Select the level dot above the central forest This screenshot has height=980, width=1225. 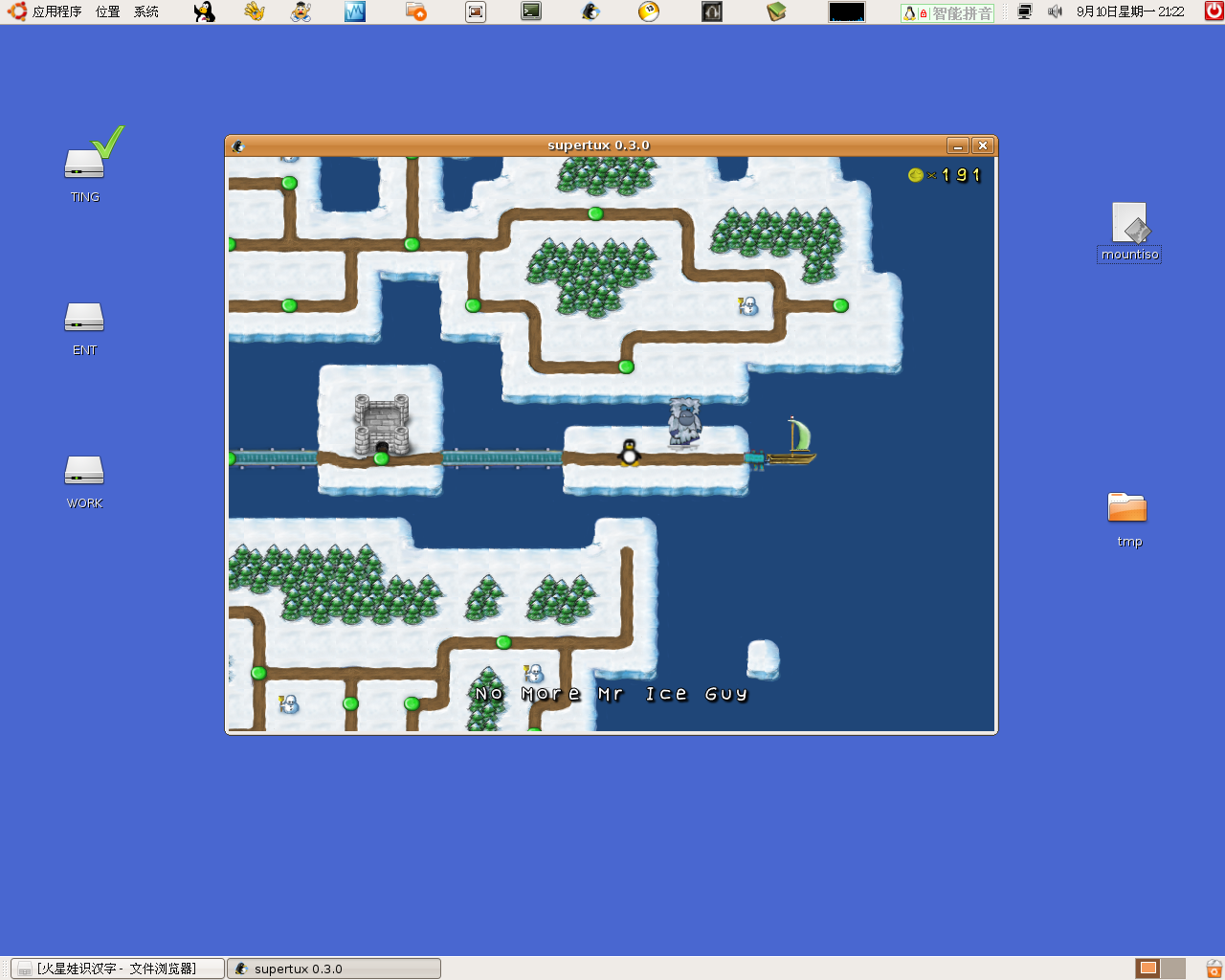pos(595,213)
